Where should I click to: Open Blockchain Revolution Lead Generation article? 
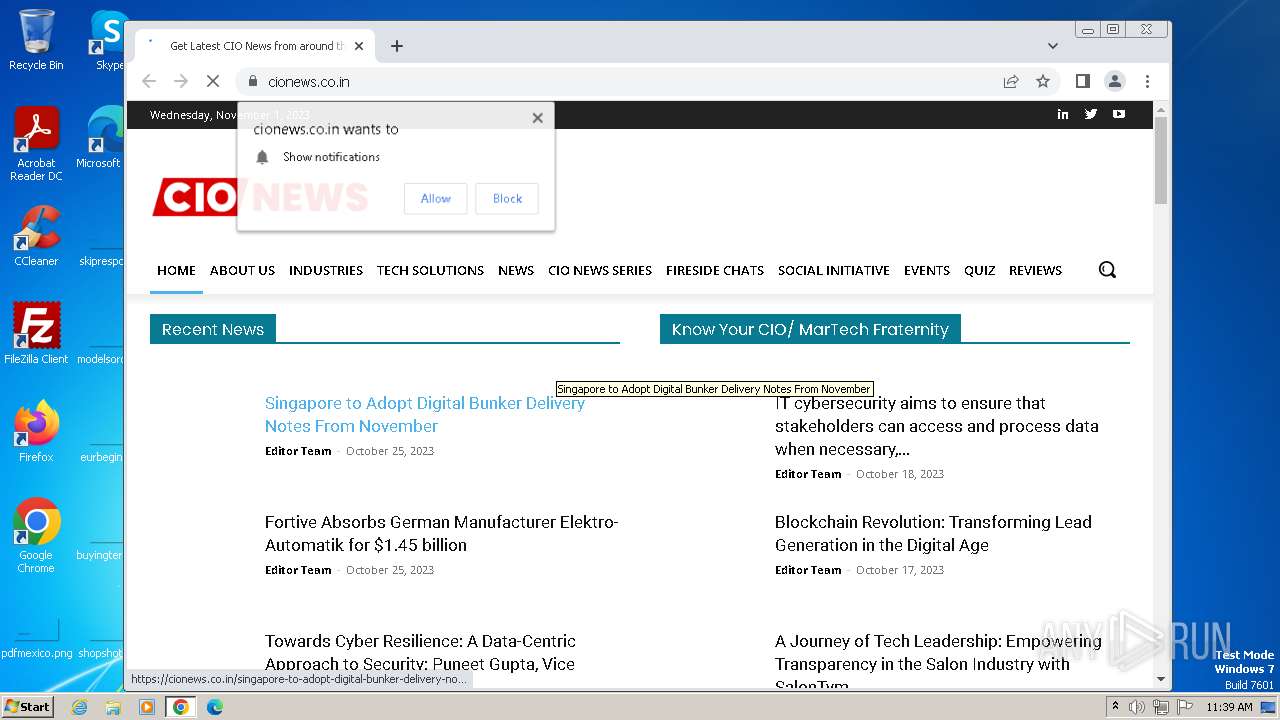[933, 533]
